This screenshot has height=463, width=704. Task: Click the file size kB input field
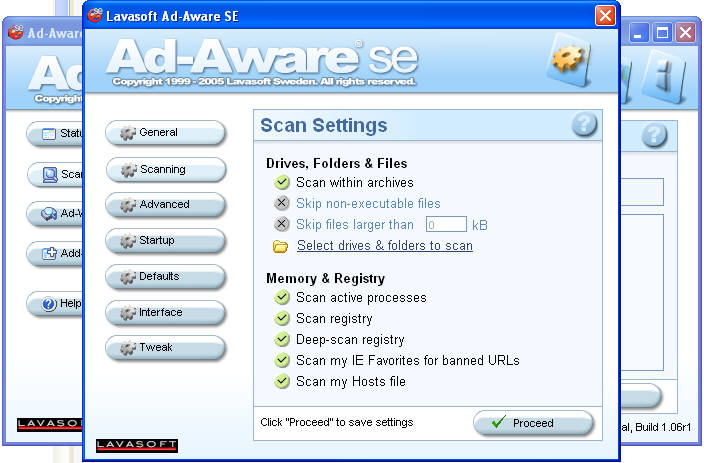click(x=446, y=224)
